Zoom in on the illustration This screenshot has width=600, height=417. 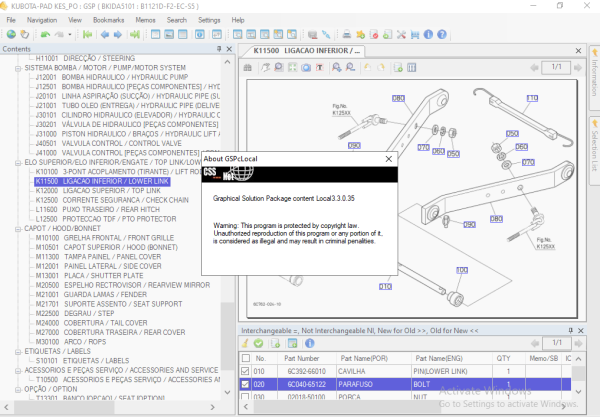[x=337, y=68]
